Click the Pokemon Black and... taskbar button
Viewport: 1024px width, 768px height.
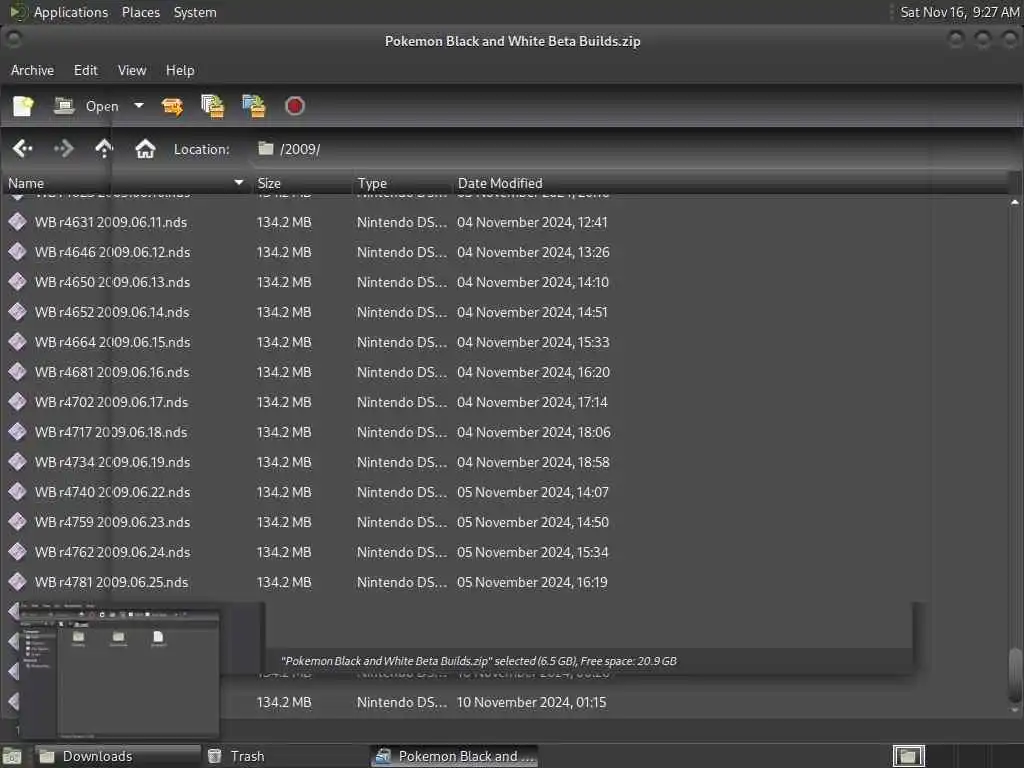455,756
